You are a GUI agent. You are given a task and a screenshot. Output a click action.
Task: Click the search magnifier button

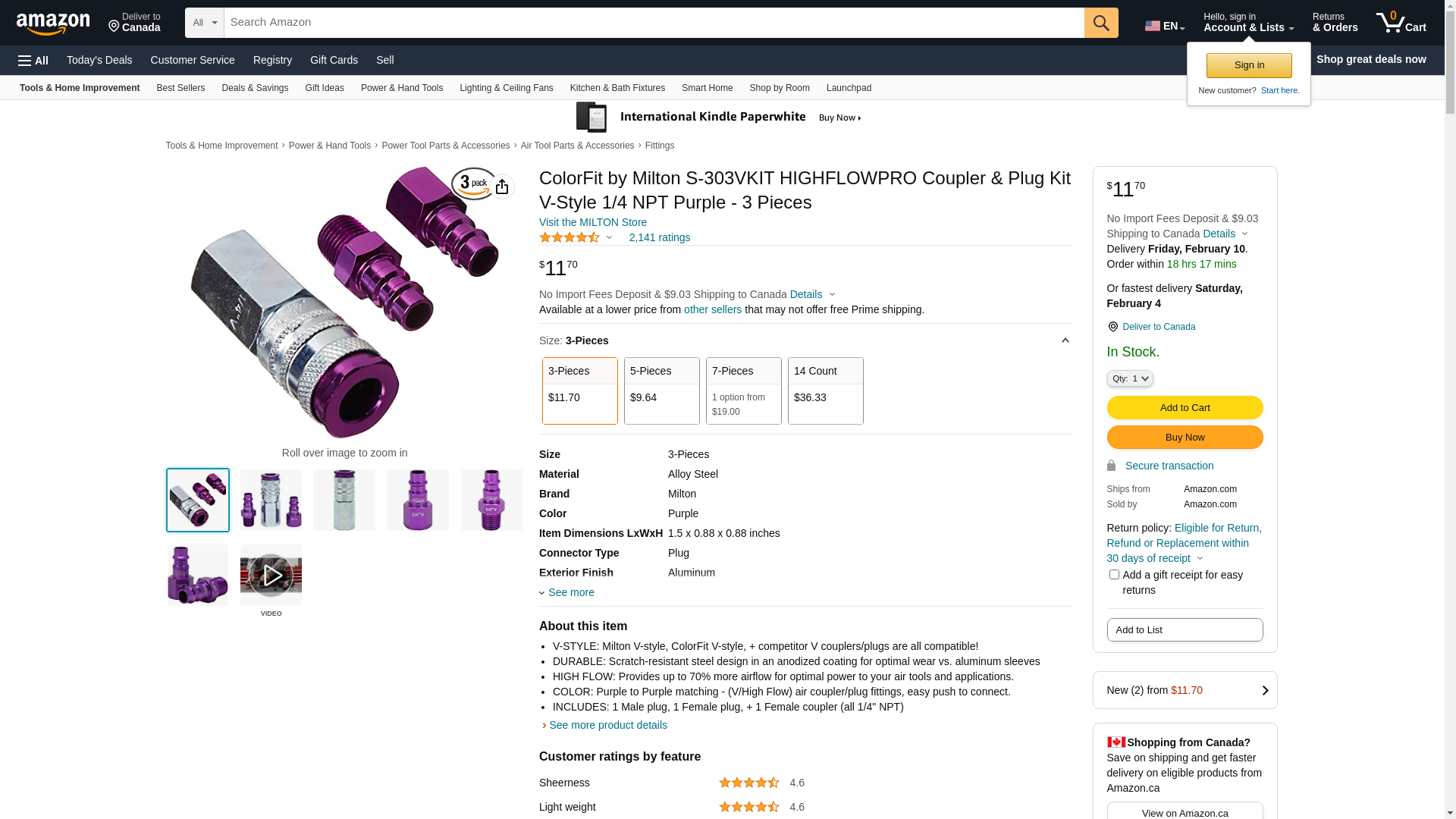coord(1101,23)
